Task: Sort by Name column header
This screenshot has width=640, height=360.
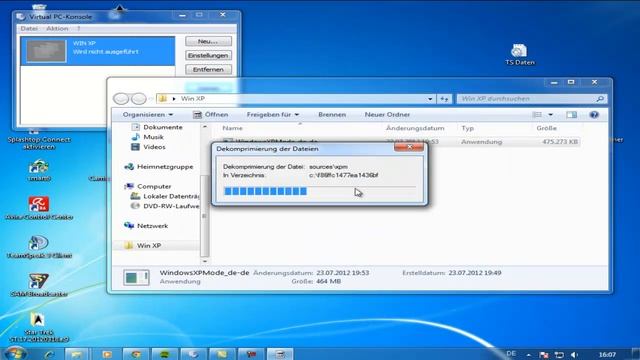Action: pos(233,128)
